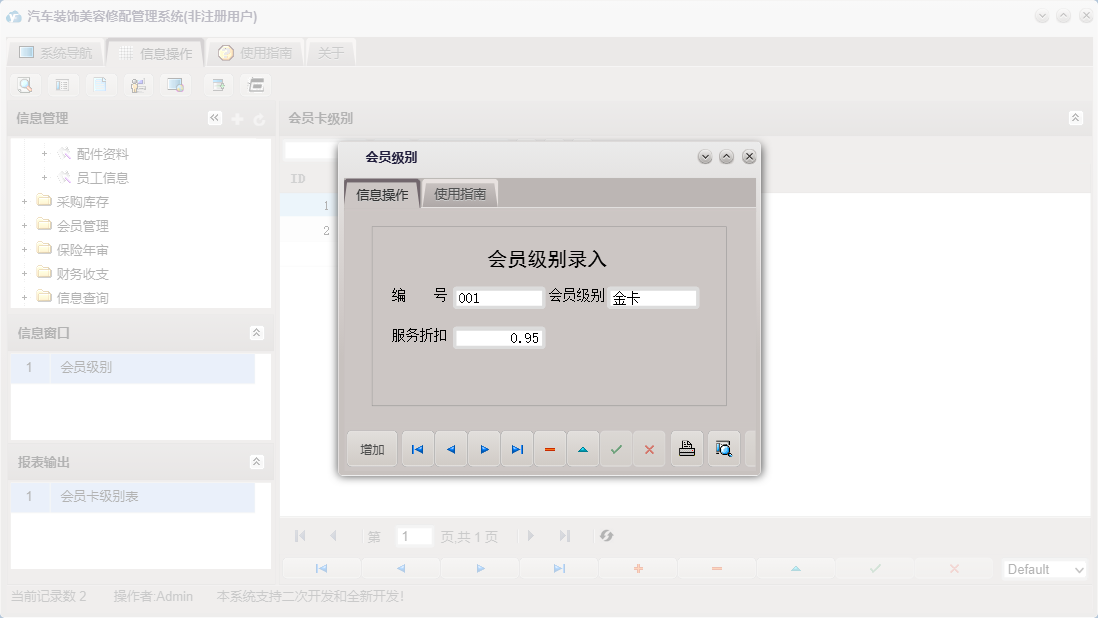Click the page number input showing 1
This screenshot has width=1098, height=618.
click(x=414, y=536)
